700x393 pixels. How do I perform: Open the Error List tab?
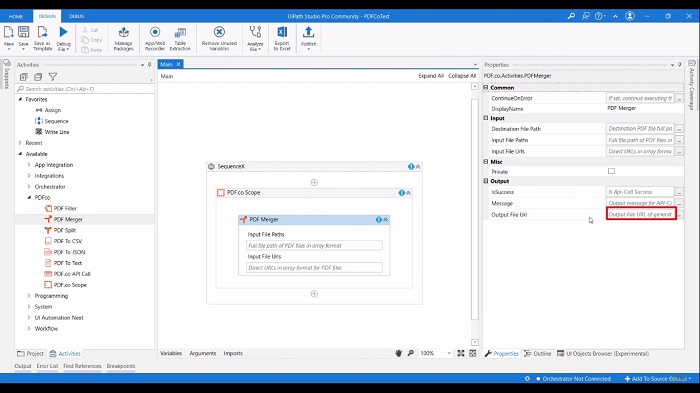tap(47, 366)
